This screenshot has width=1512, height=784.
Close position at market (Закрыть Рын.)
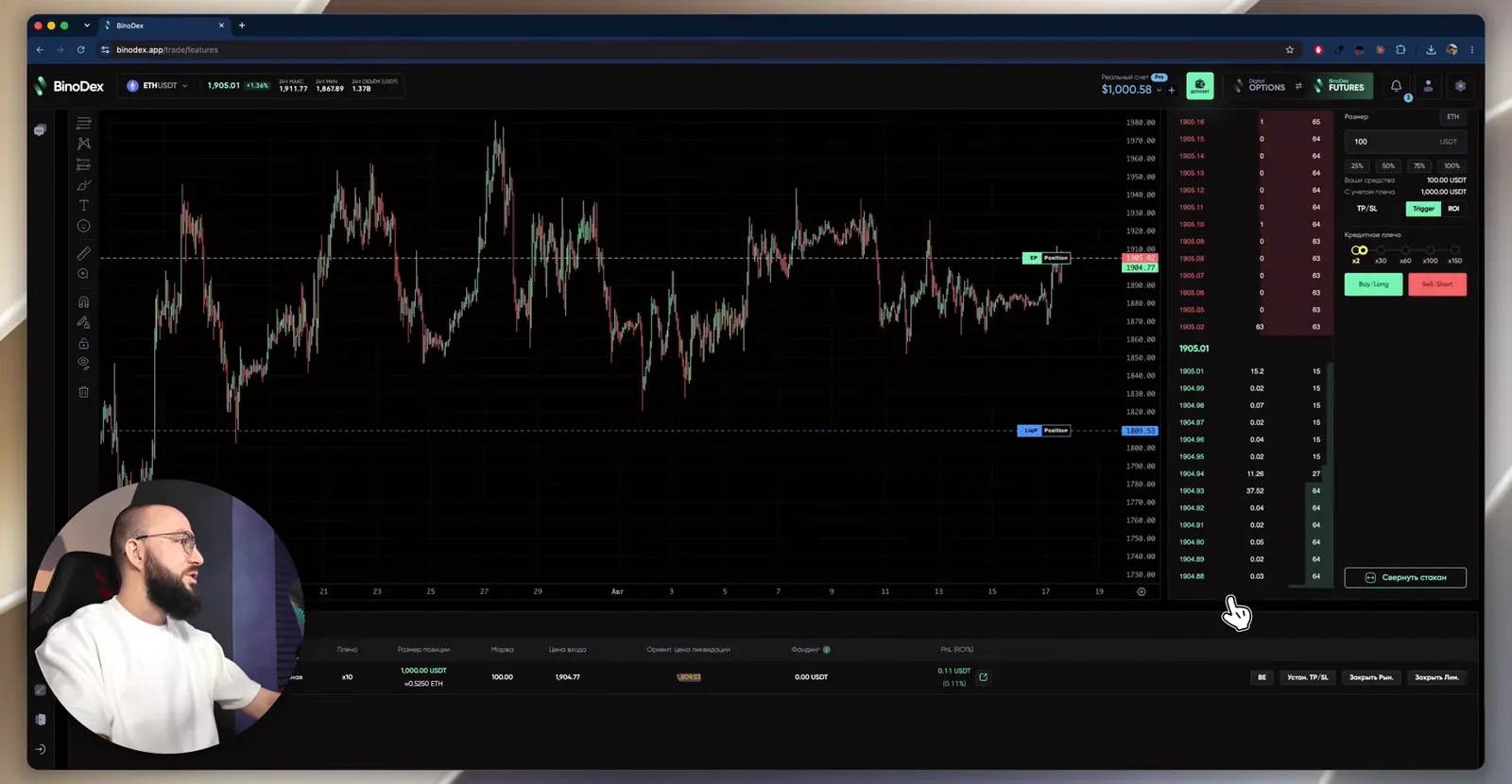[1370, 677]
